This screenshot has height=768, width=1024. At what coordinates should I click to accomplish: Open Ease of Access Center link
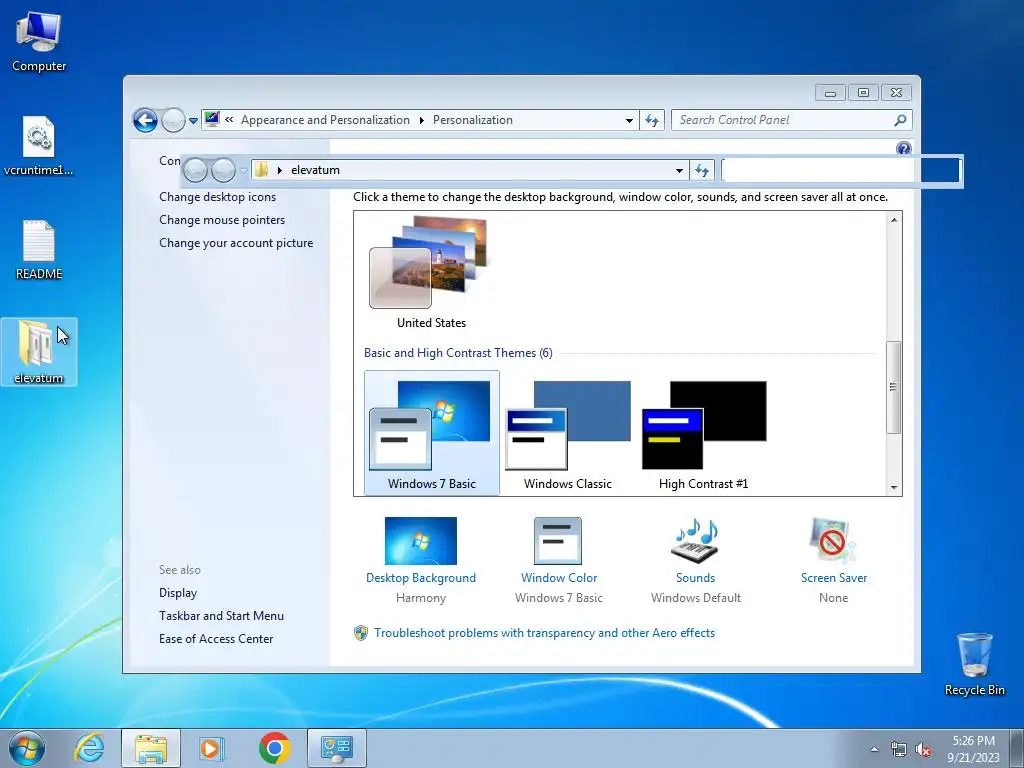pyautogui.click(x=216, y=639)
